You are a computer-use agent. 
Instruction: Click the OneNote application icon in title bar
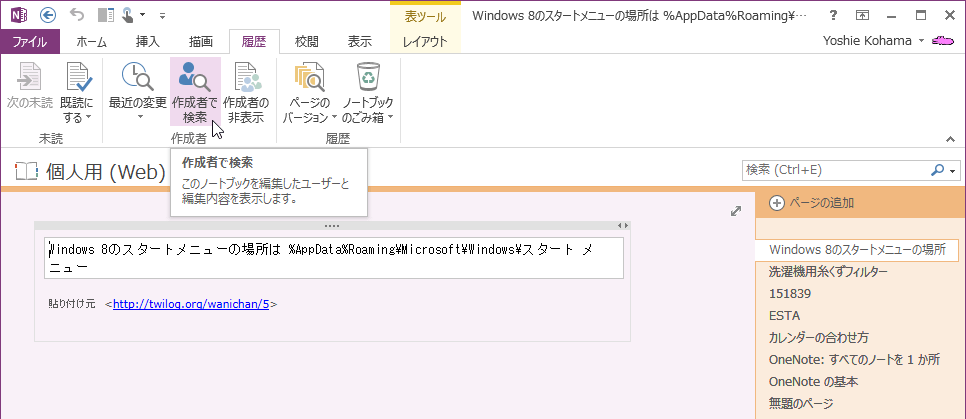point(18,15)
